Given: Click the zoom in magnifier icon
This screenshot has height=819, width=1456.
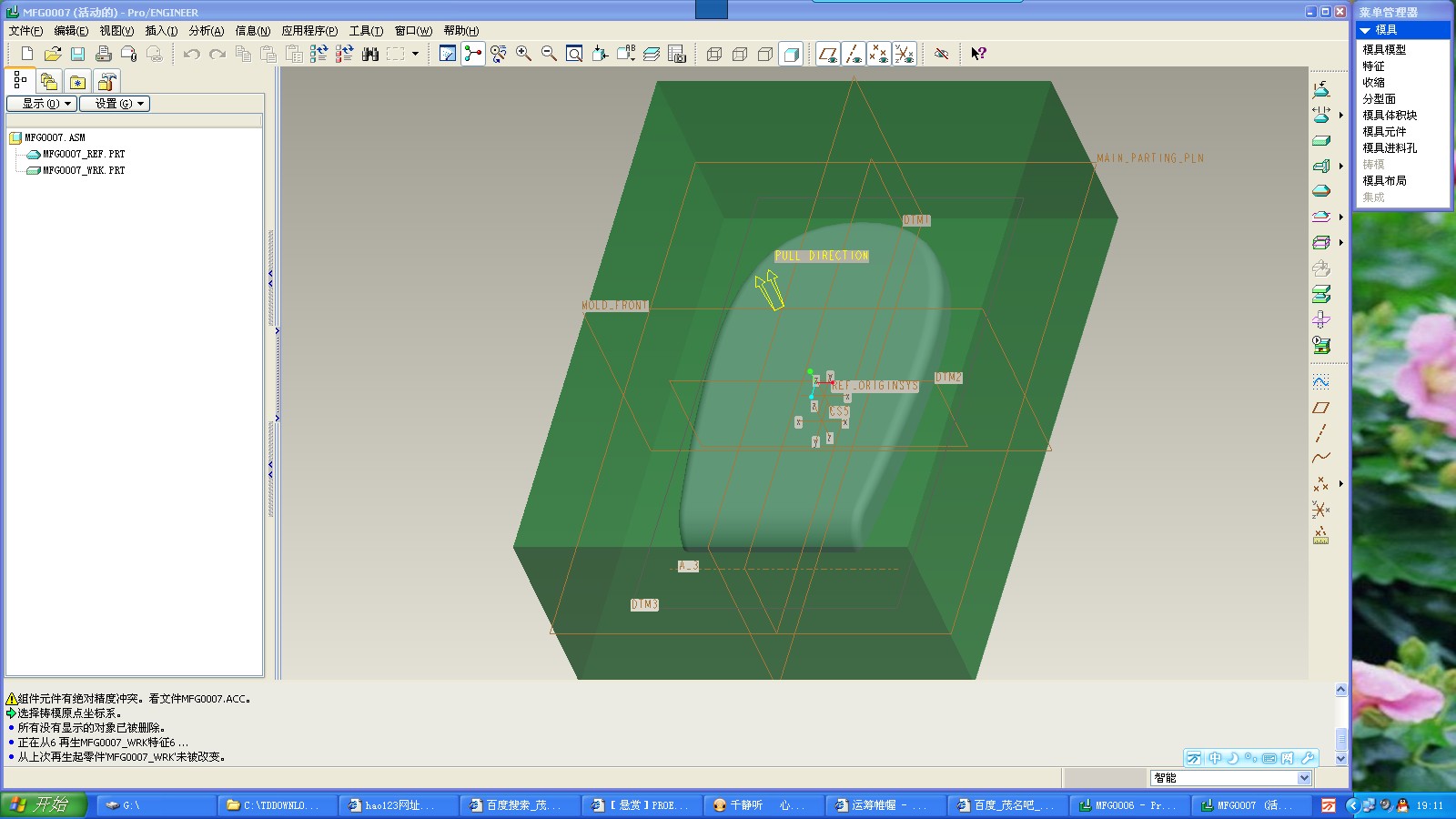Looking at the screenshot, I should [523, 54].
